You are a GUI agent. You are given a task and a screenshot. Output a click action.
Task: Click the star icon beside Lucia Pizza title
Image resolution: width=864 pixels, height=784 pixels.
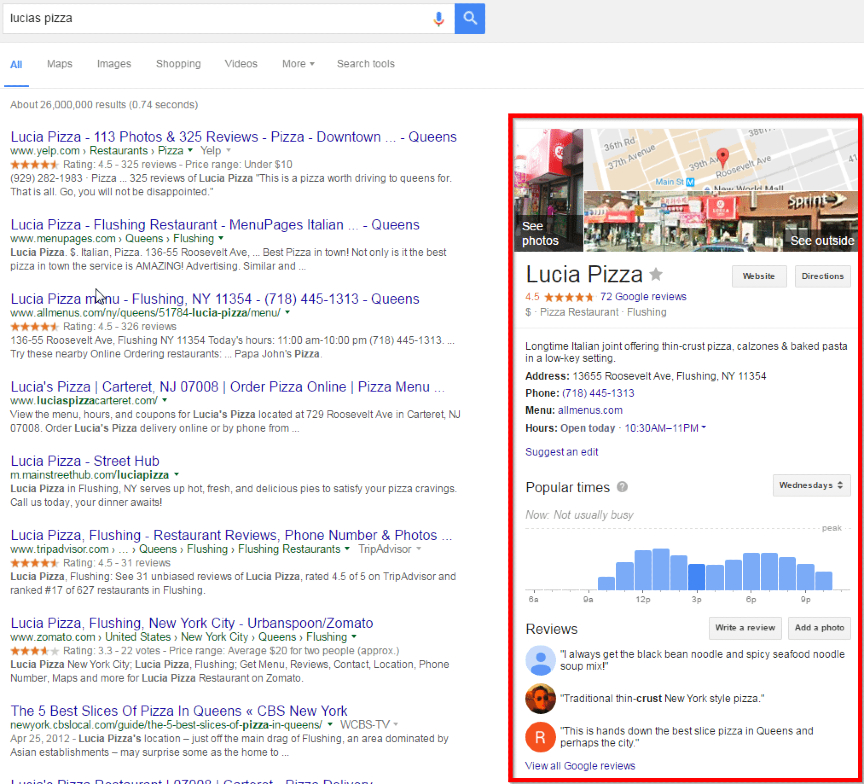click(656, 274)
